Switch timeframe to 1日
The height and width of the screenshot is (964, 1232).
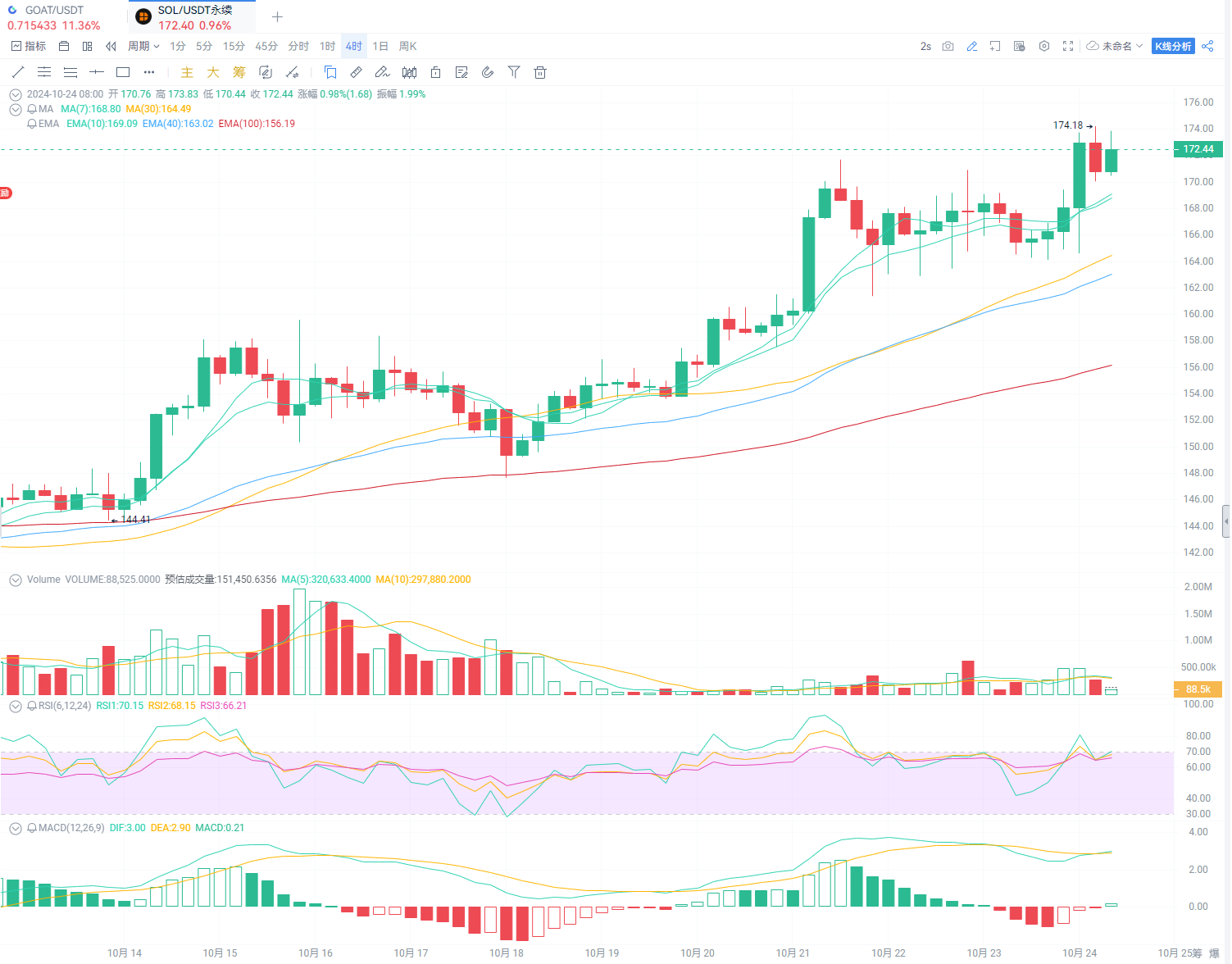click(x=380, y=46)
